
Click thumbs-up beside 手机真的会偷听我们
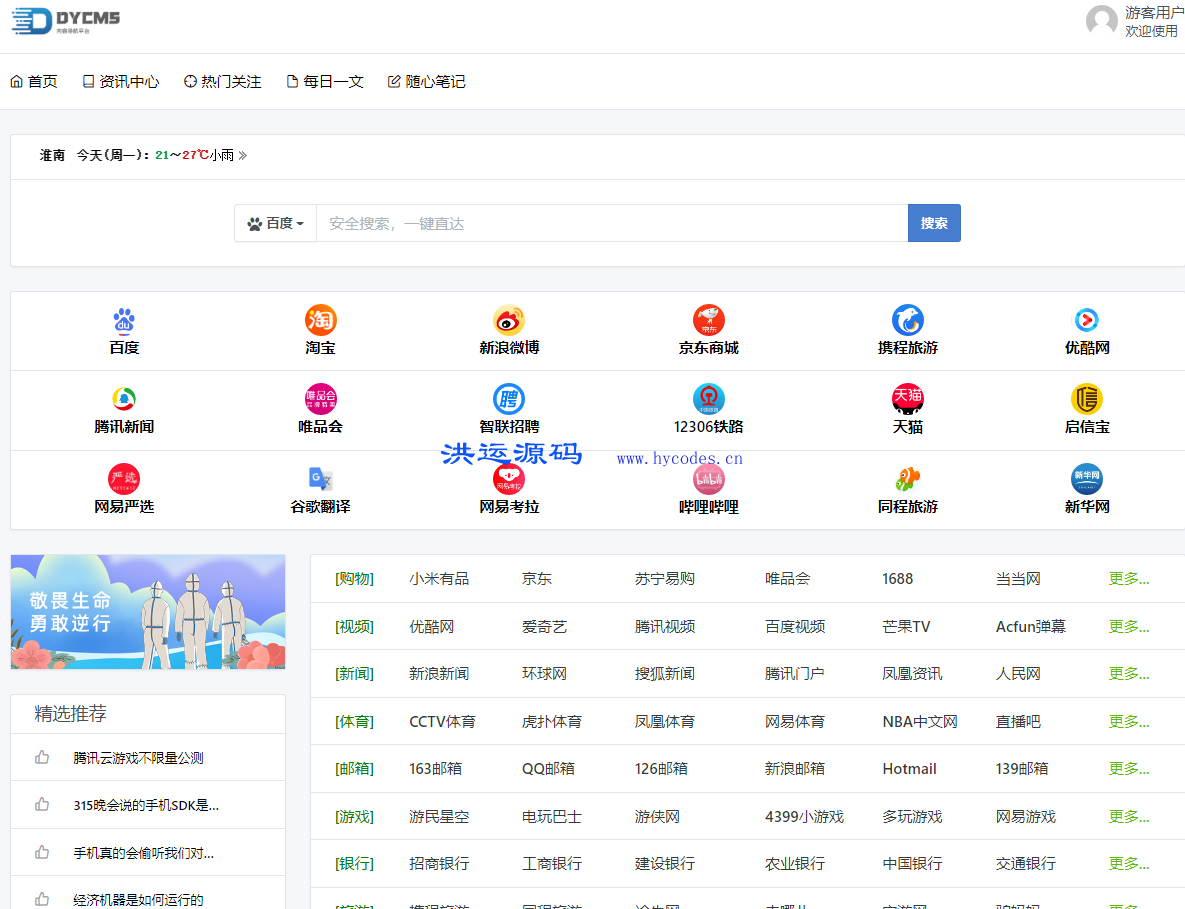pyautogui.click(x=42, y=852)
